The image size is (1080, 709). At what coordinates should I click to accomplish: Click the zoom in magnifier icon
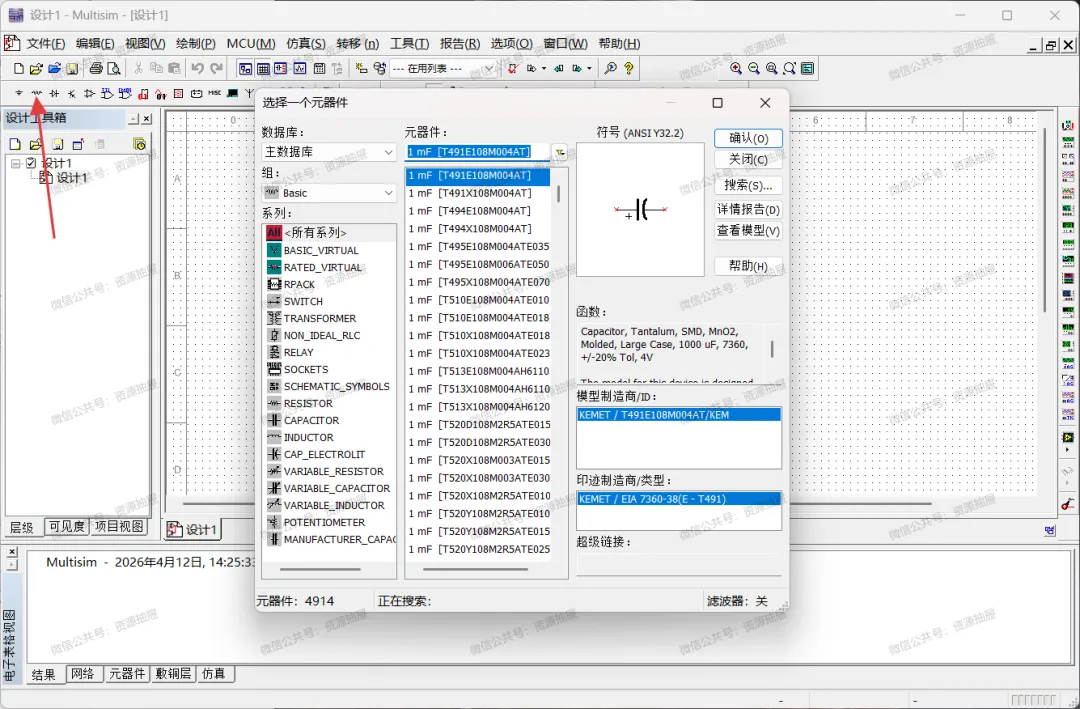click(736, 68)
